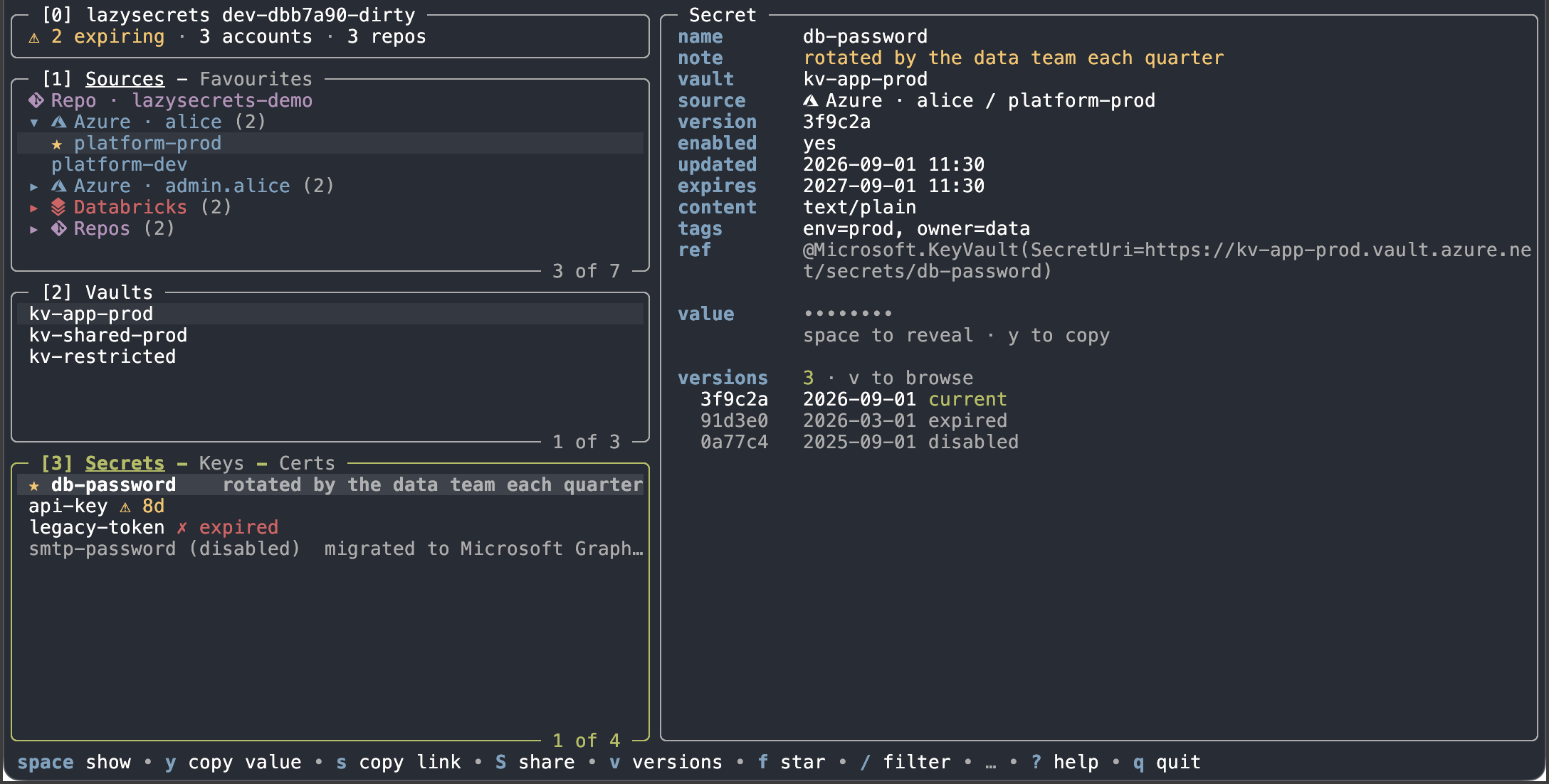Viewport: 1549px width, 784px height.
Task: Click the expiry warning icon next to api-key
Action: [x=125, y=507]
